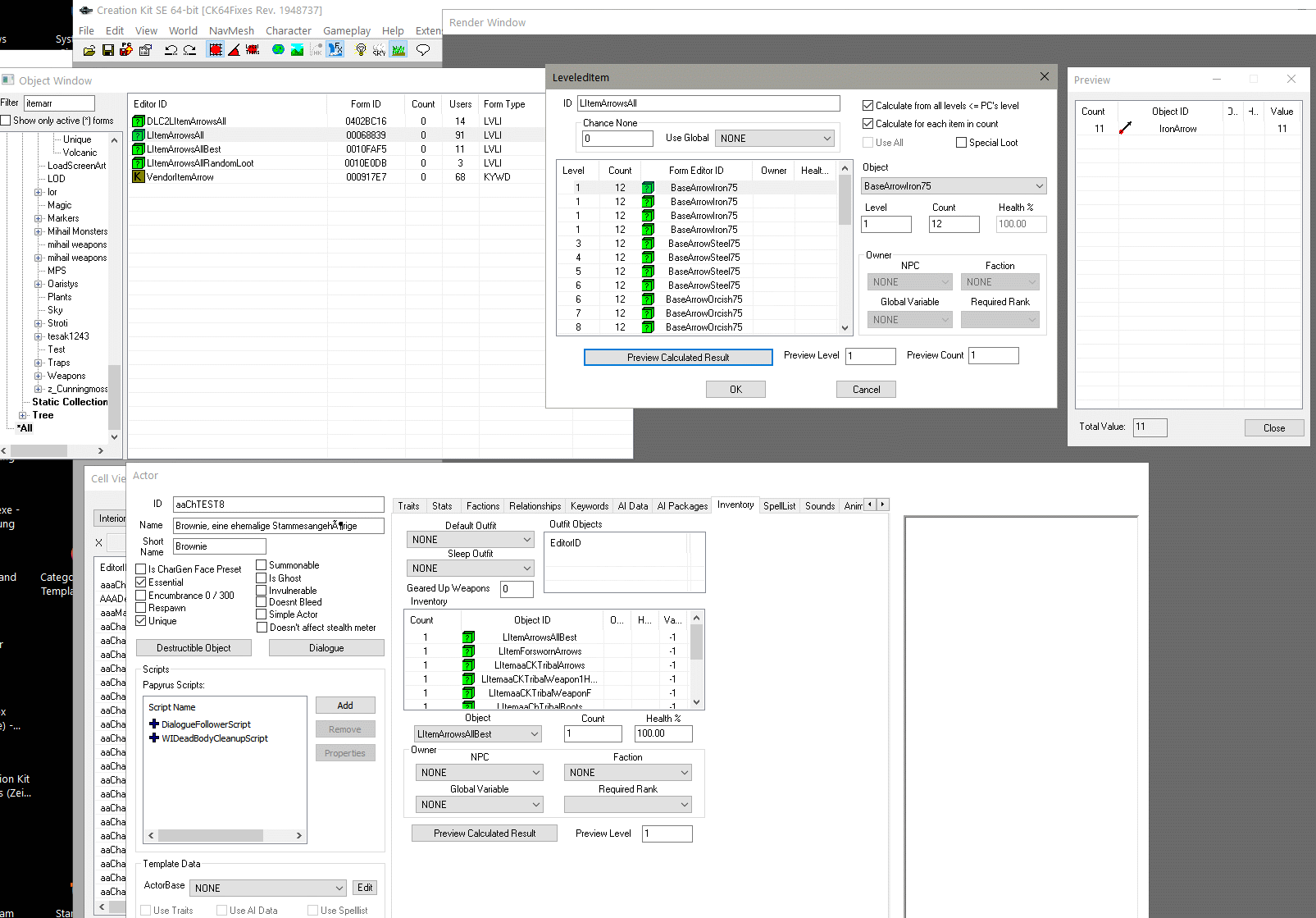Toggle the Essential checkbox for actor
The image size is (1316, 918).
pyautogui.click(x=141, y=582)
